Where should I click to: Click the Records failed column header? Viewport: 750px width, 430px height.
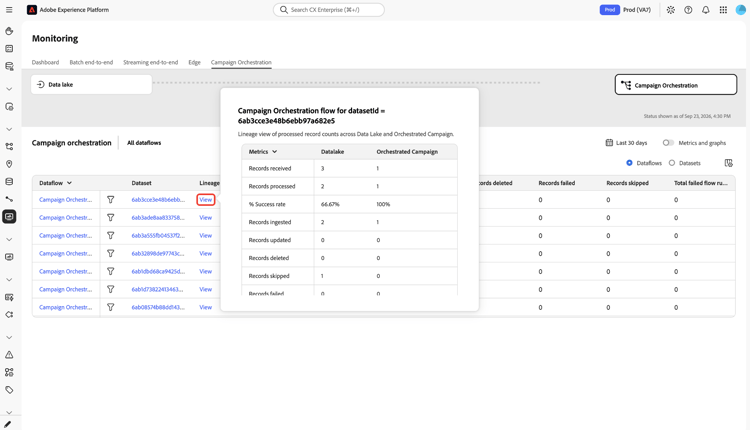click(x=557, y=183)
